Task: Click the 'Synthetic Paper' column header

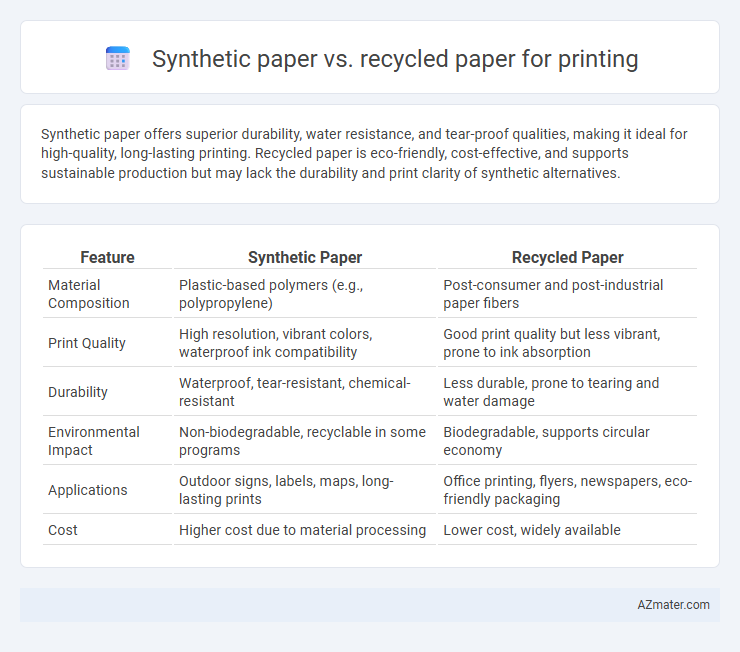Action: coord(305,257)
